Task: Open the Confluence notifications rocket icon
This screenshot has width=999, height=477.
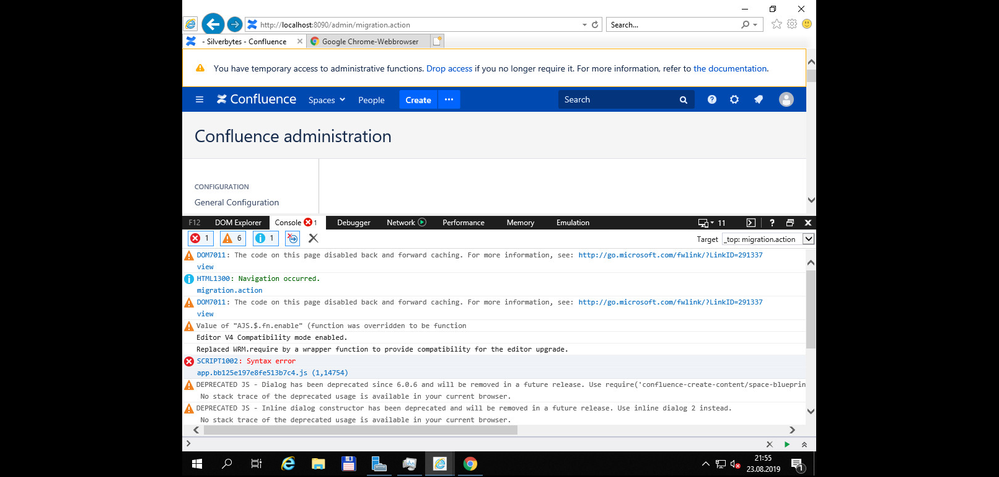Action: pos(758,99)
